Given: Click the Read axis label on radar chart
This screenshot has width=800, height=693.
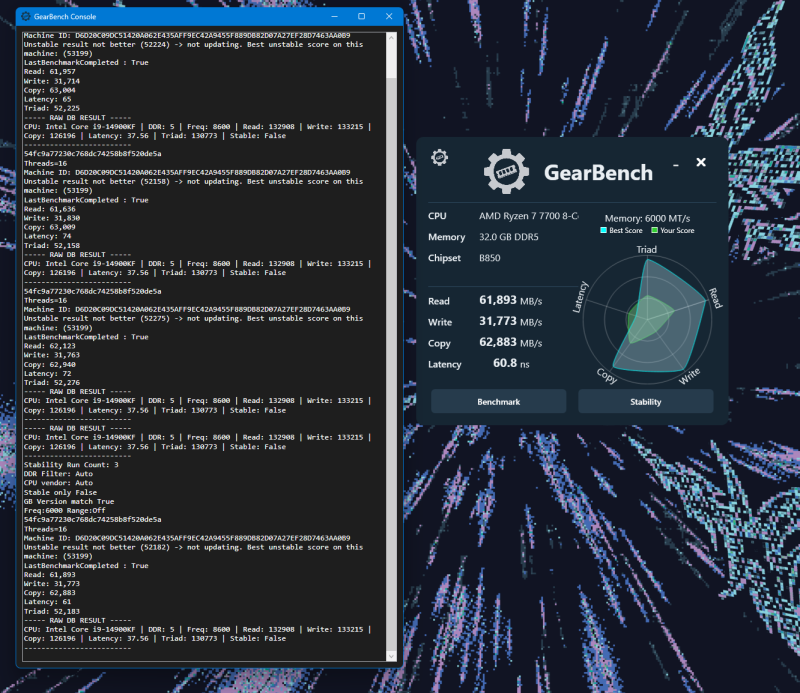Looking at the screenshot, I should pyautogui.click(x=715, y=298).
